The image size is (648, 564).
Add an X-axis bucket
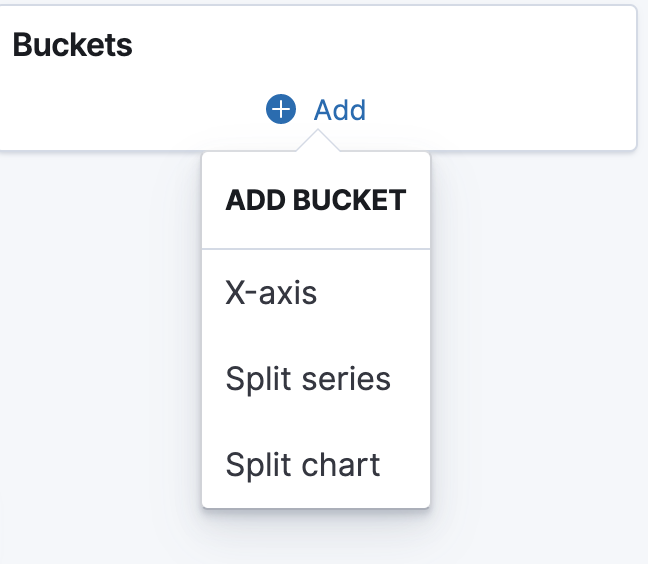click(316, 293)
